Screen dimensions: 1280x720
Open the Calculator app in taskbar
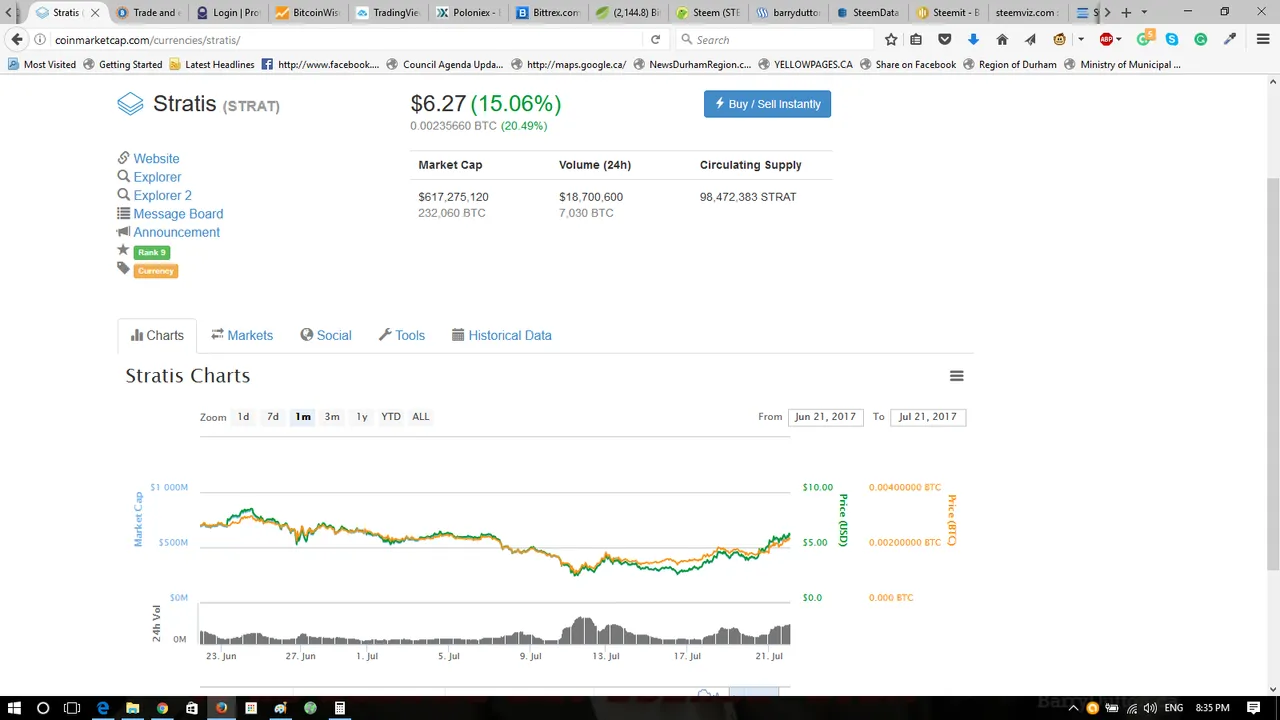coord(340,708)
